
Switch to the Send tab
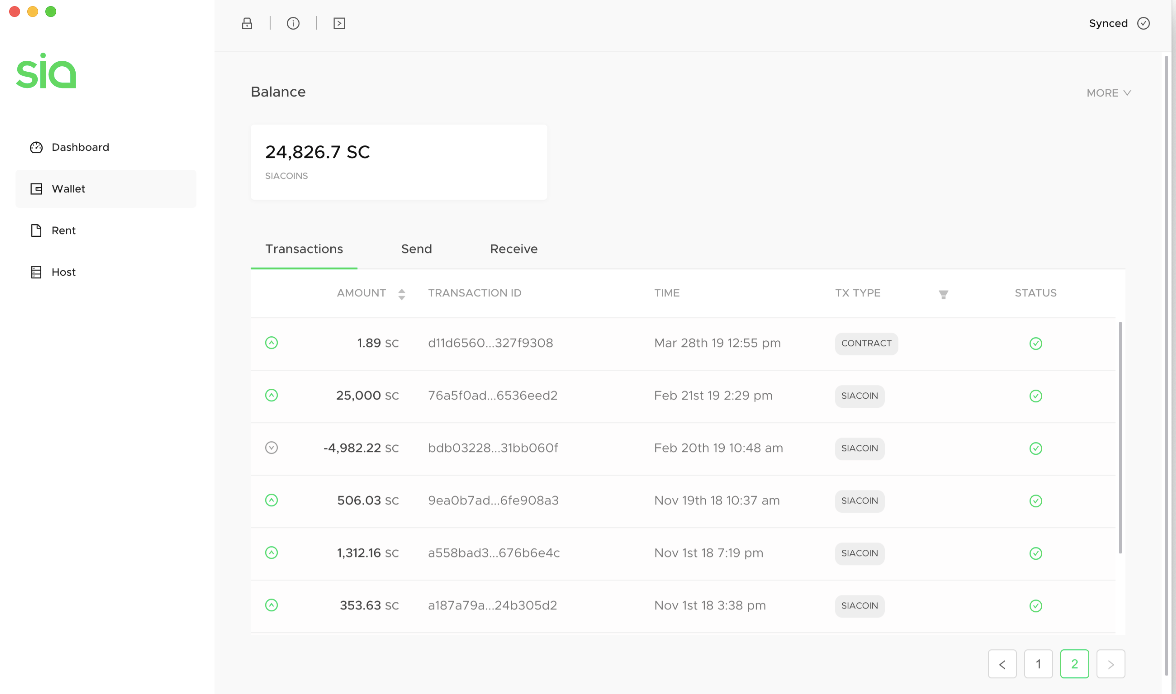pyautogui.click(x=416, y=249)
